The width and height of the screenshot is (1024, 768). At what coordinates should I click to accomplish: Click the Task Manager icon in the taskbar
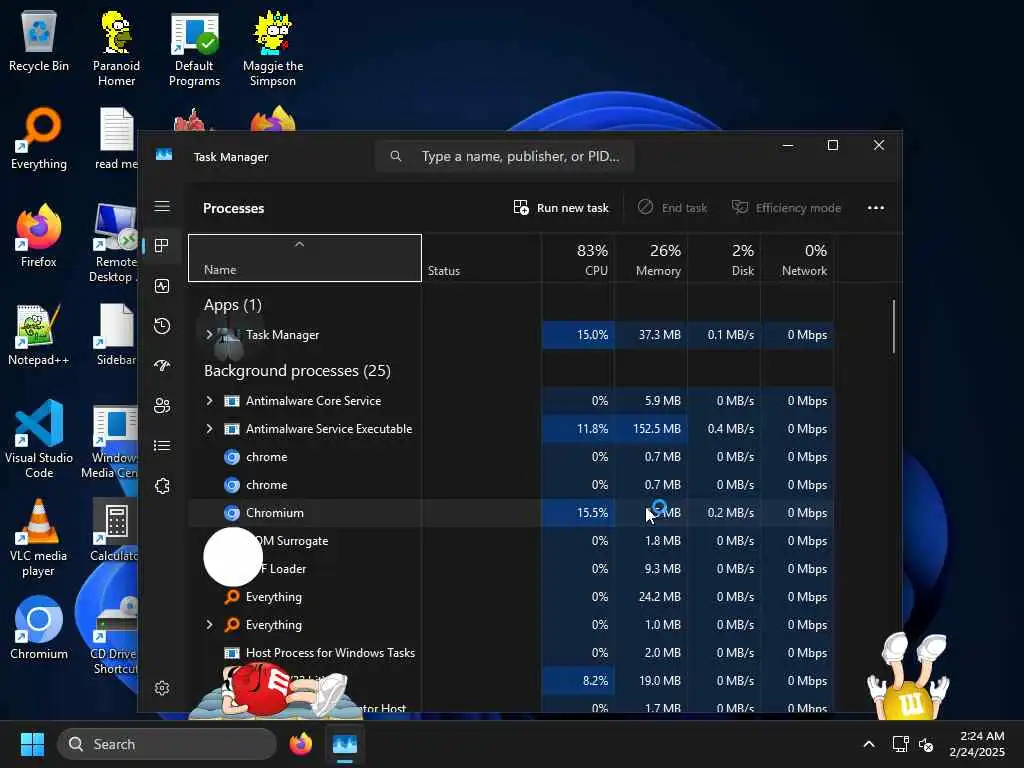(345, 744)
